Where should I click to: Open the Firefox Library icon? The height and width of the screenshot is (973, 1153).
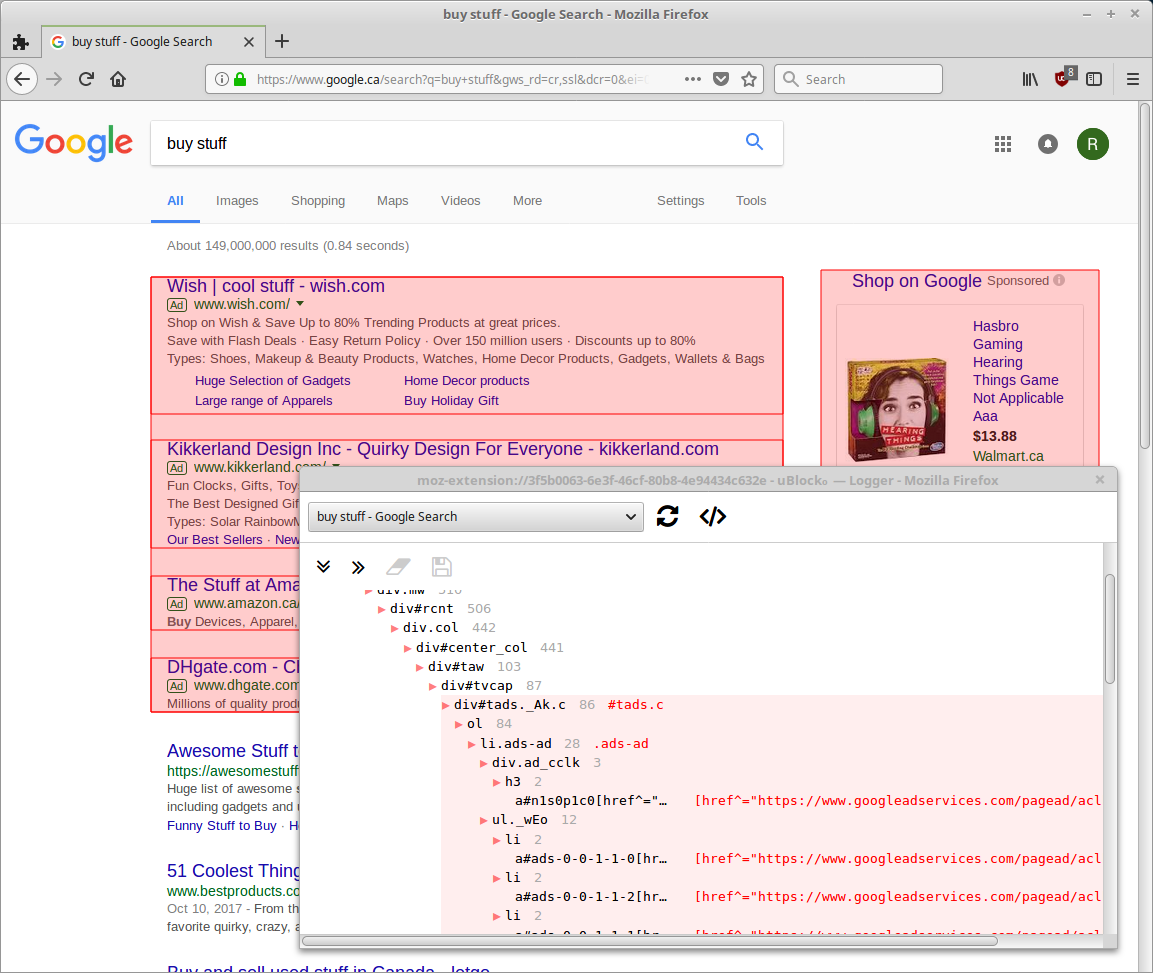1030,79
